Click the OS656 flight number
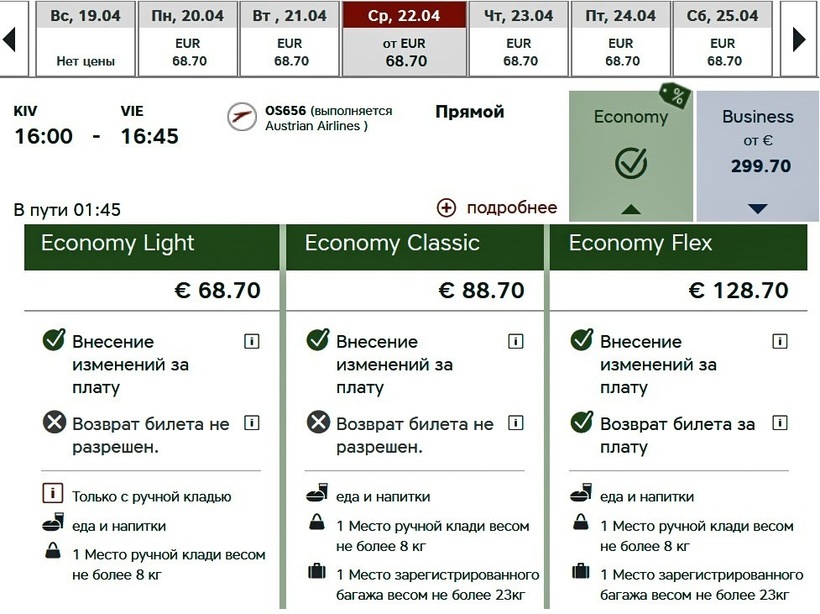This screenshot has height=614, width=820. click(x=286, y=110)
